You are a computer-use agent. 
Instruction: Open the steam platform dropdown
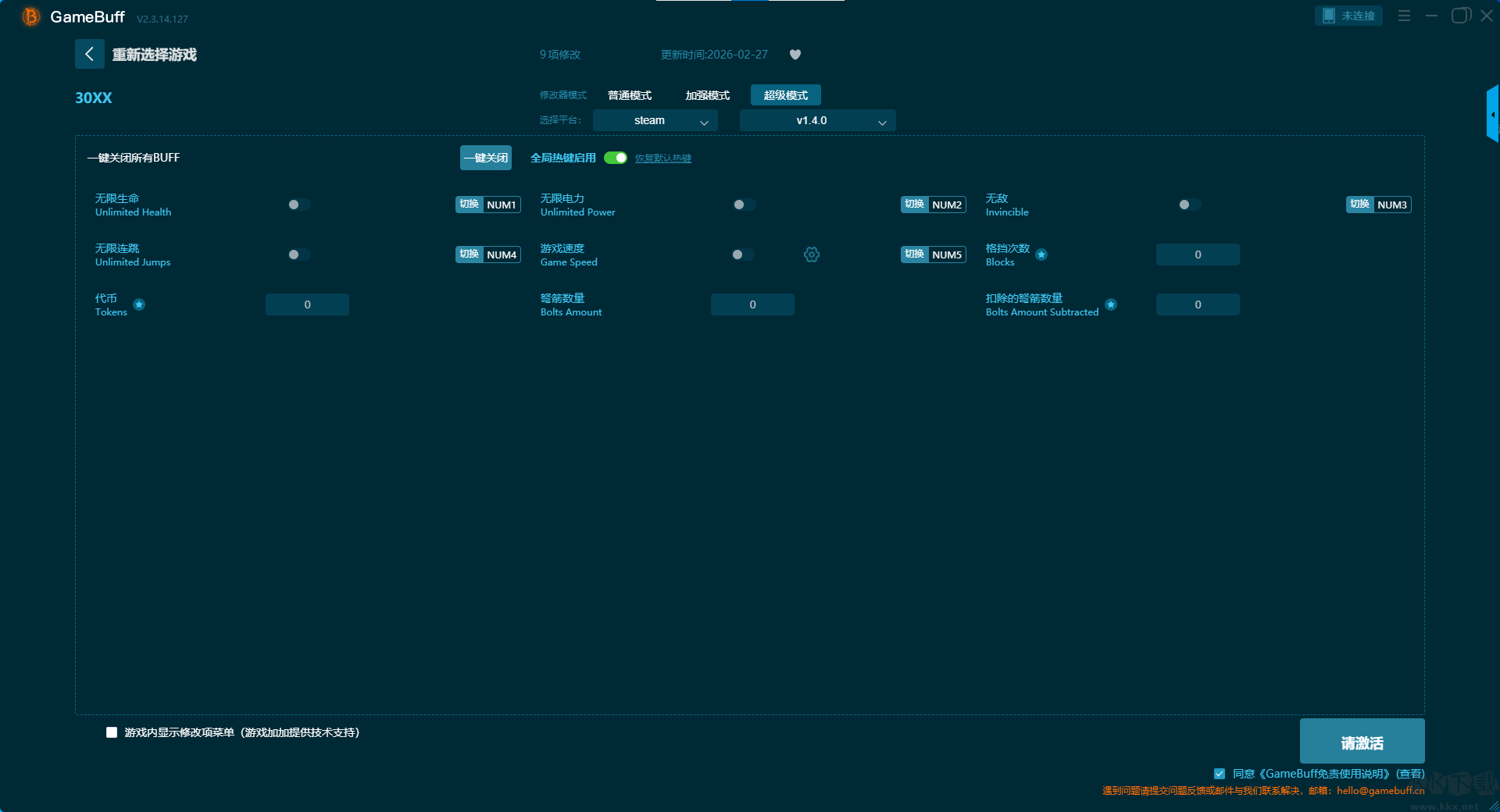(655, 121)
